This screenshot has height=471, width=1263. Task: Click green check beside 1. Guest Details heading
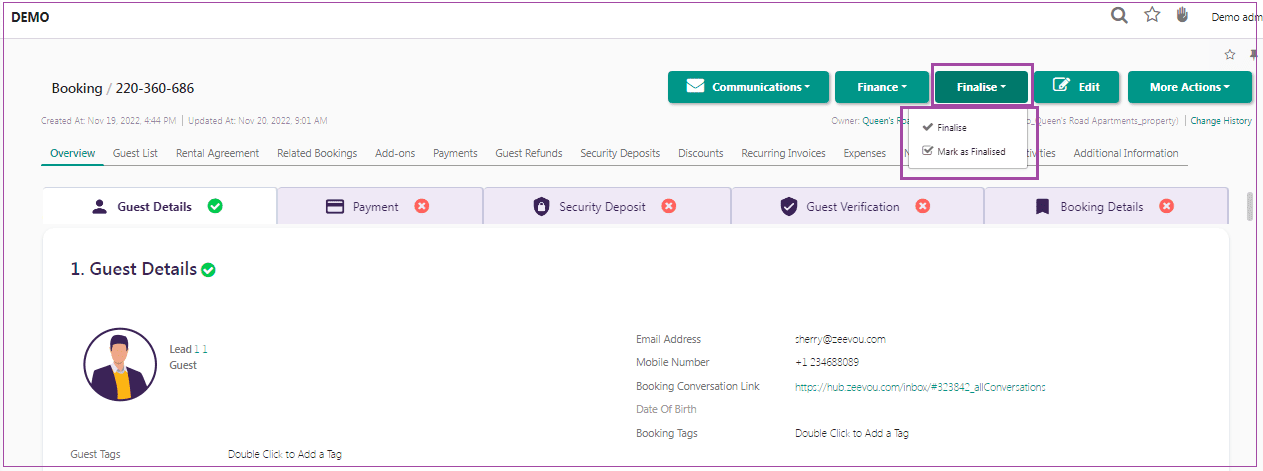tap(208, 270)
